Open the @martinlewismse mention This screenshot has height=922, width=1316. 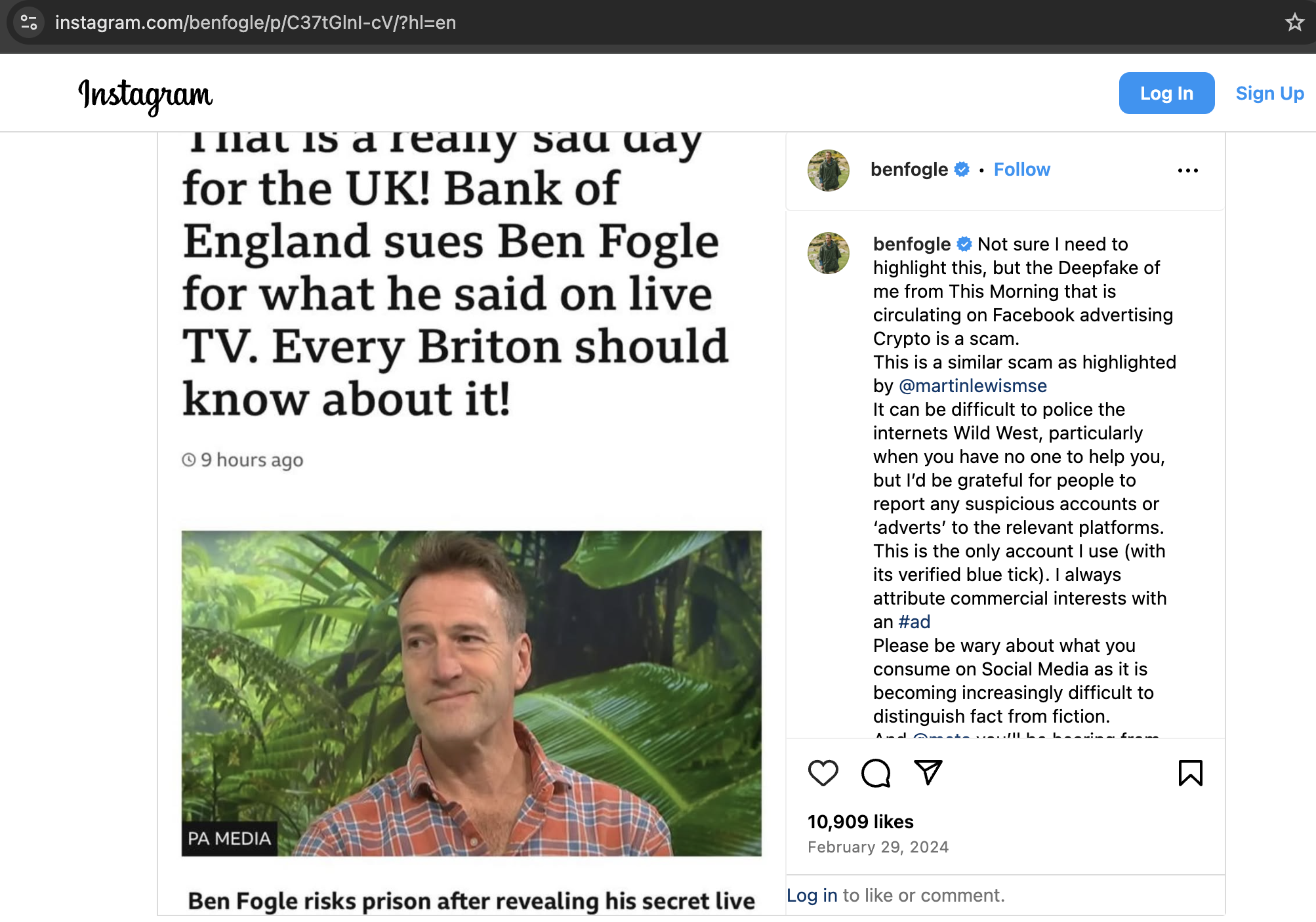pyautogui.click(x=972, y=386)
